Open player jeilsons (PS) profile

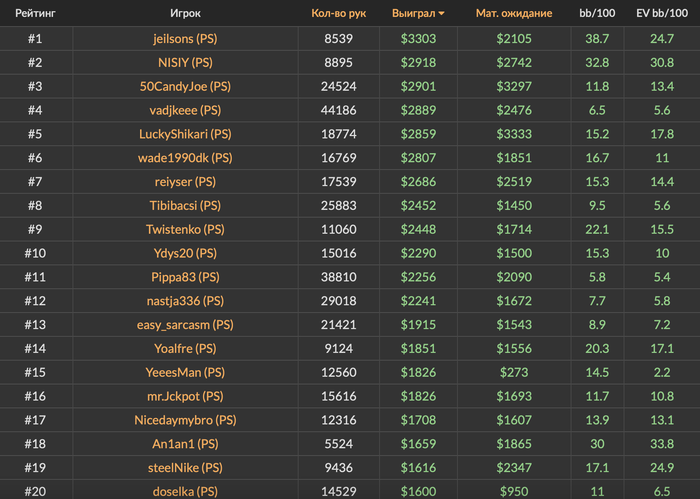(185, 39)
